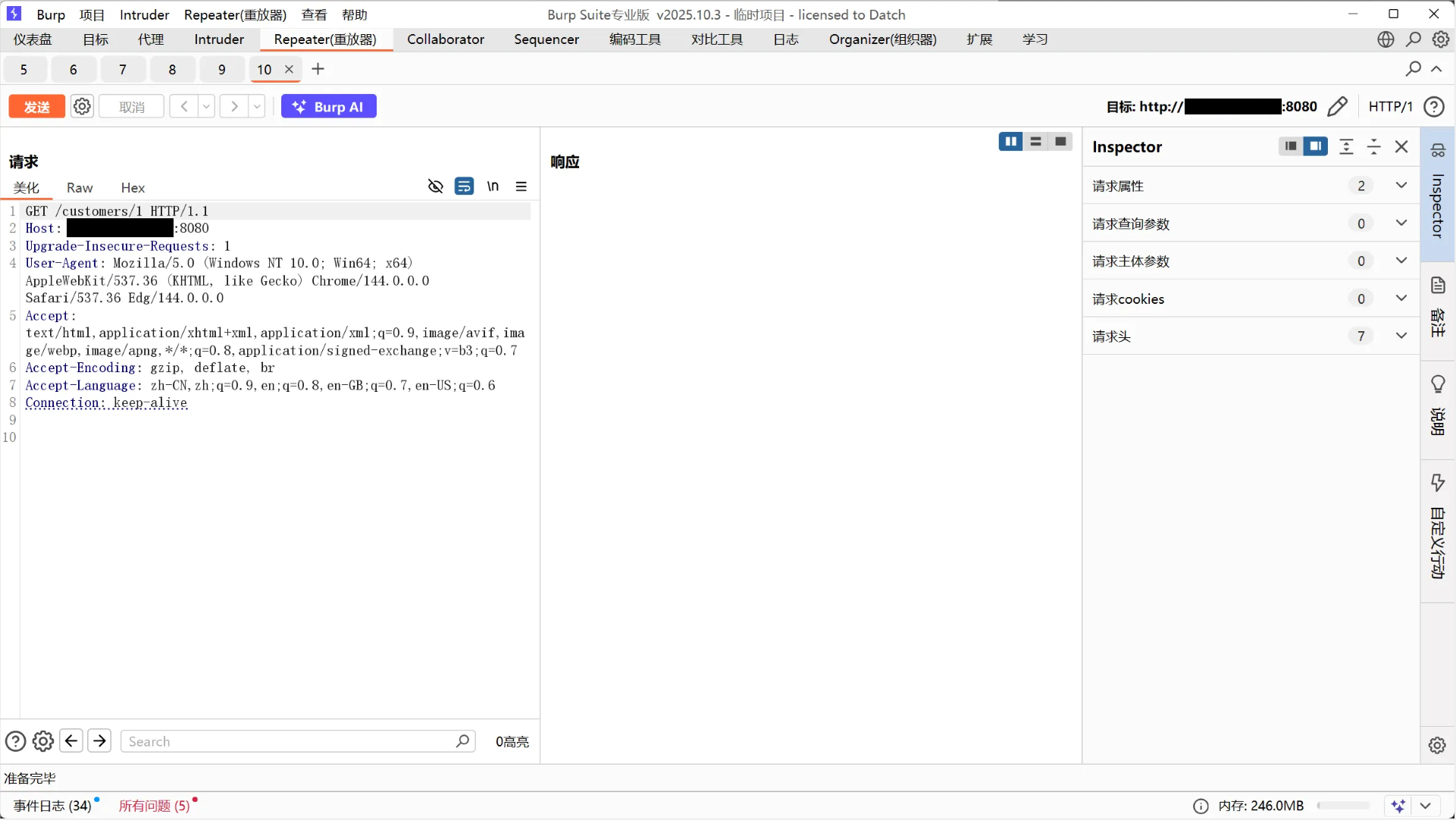Image resolution: width=1456 pixels, height=820 pixels.
Task: Open request search settings gear
Action: [43, 741]
